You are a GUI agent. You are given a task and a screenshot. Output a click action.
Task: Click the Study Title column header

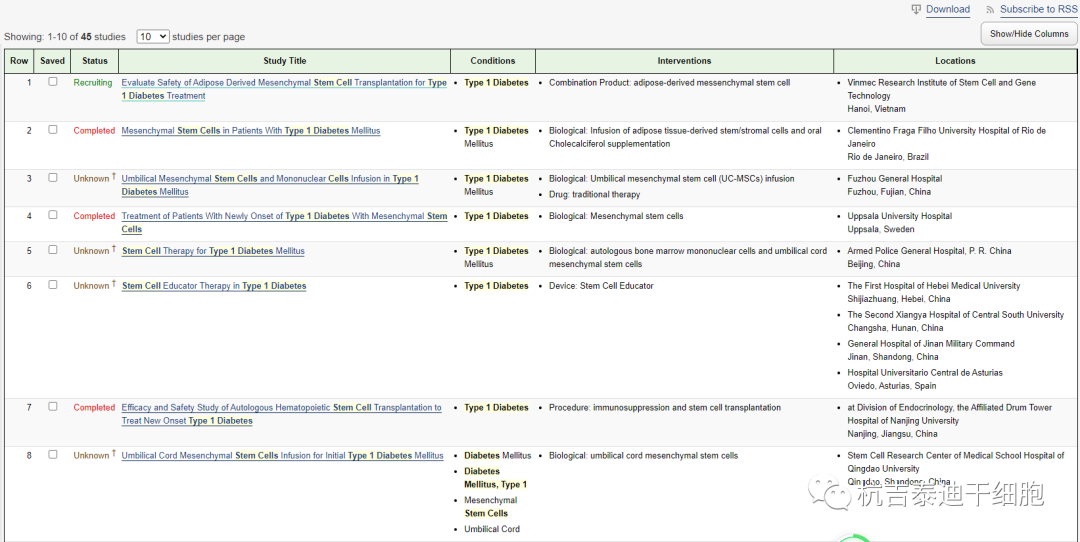point(284,61)
